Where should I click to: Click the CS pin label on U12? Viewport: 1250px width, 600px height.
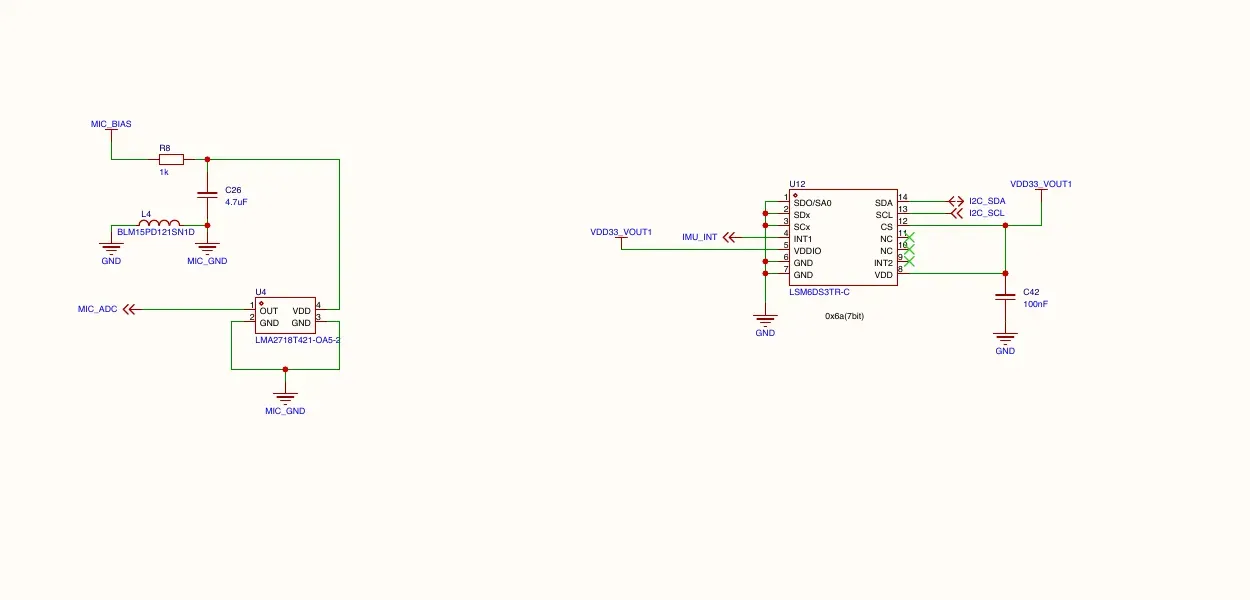point(886,227)
